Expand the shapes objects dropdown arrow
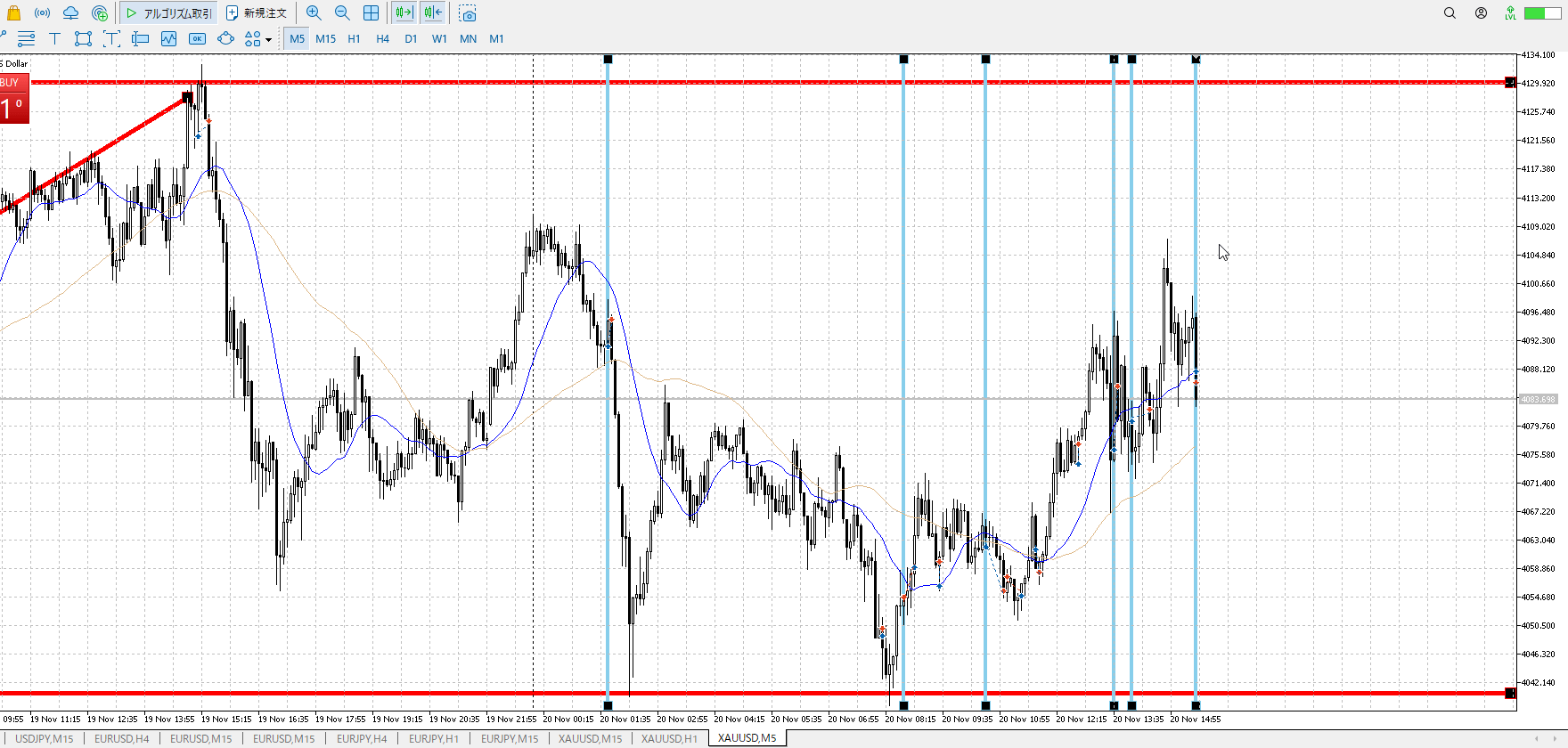The width and height of the screenshot is (1568, 748). (x=268, y=39)
